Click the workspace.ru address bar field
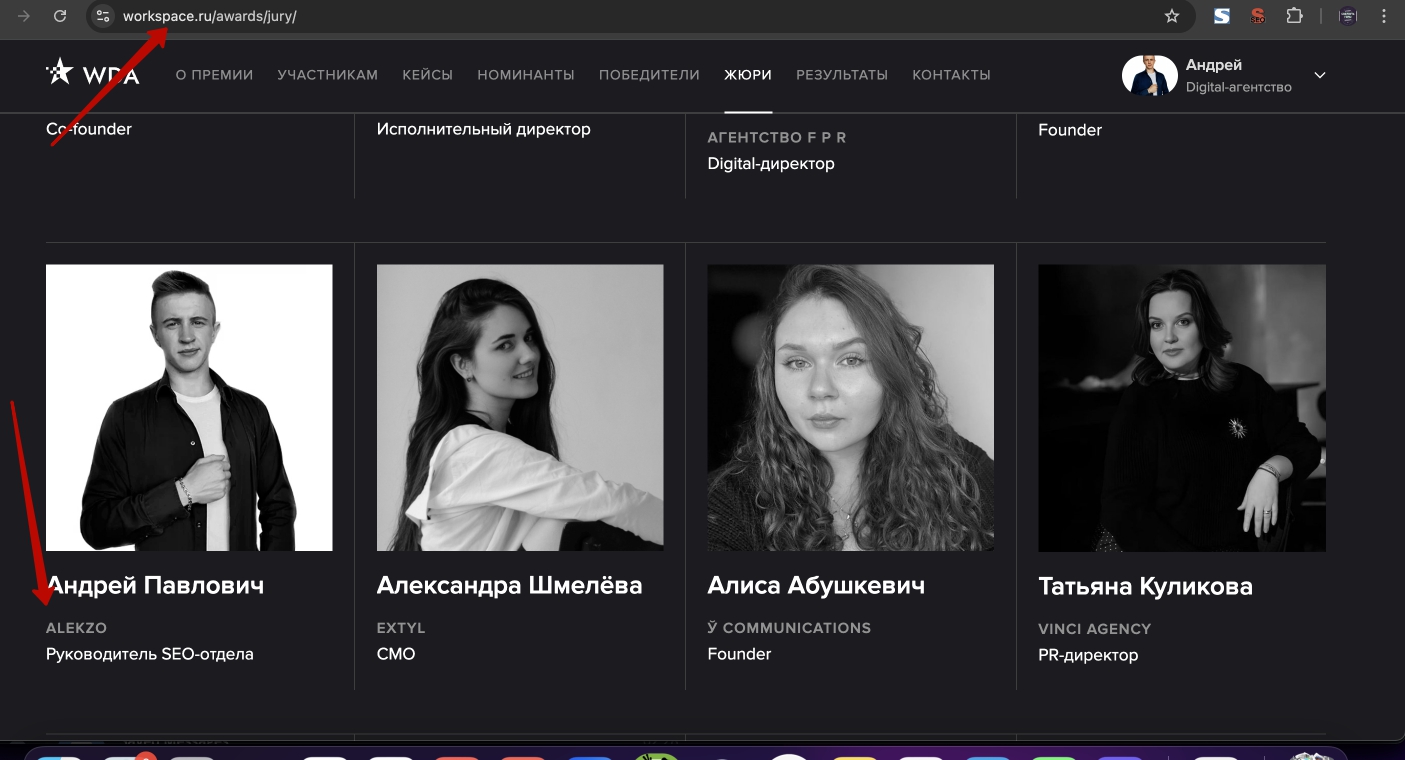 (x=640, y=16)
